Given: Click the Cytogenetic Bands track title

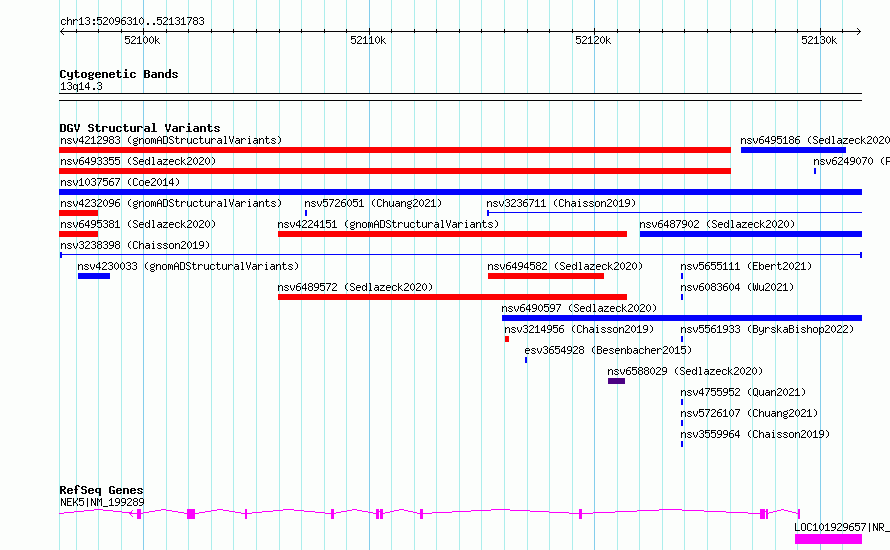Looking at the screenshot, I should pyautogui.click(x=119, y=74).
